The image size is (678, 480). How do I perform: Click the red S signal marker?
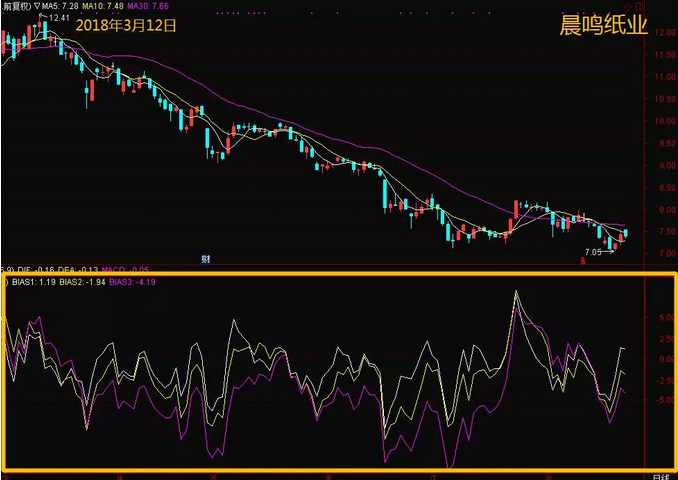[583, 261]
